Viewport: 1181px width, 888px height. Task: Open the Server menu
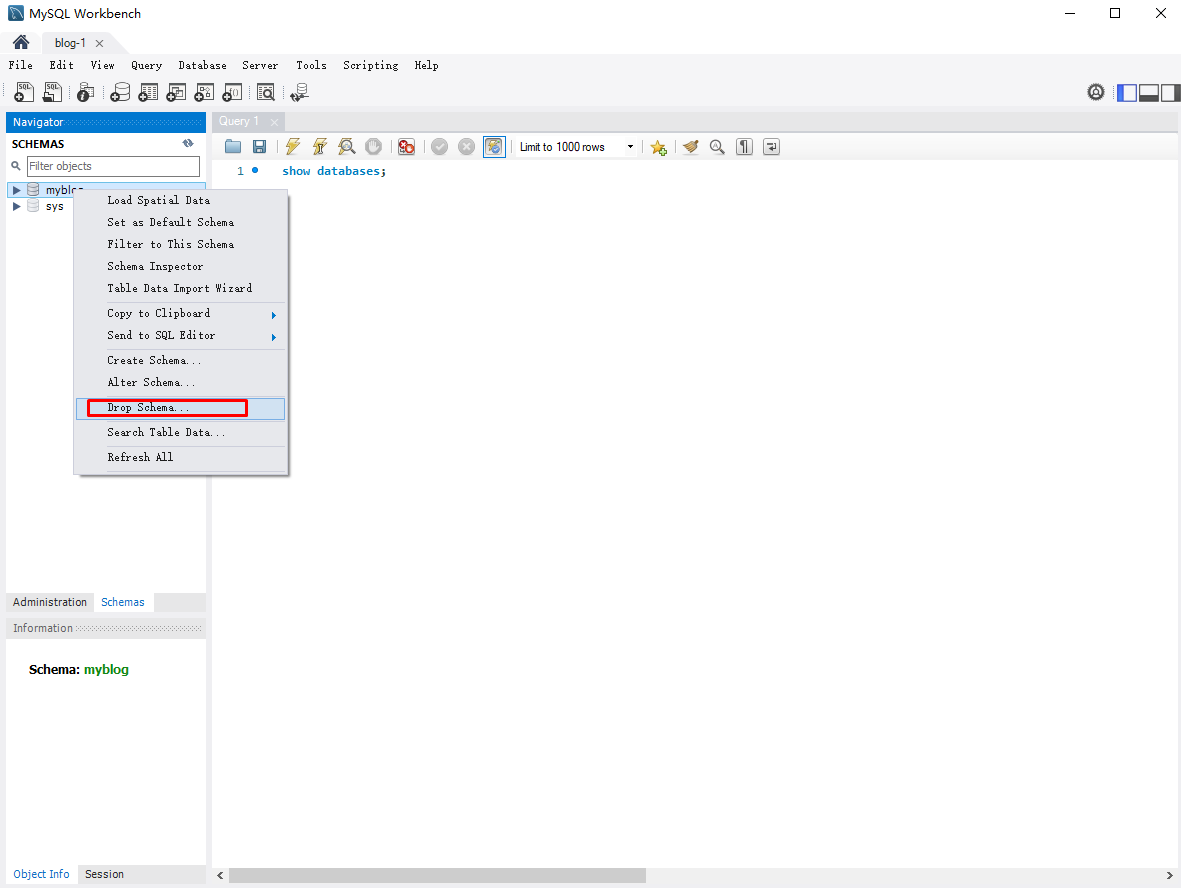click(x=261, y=66)
